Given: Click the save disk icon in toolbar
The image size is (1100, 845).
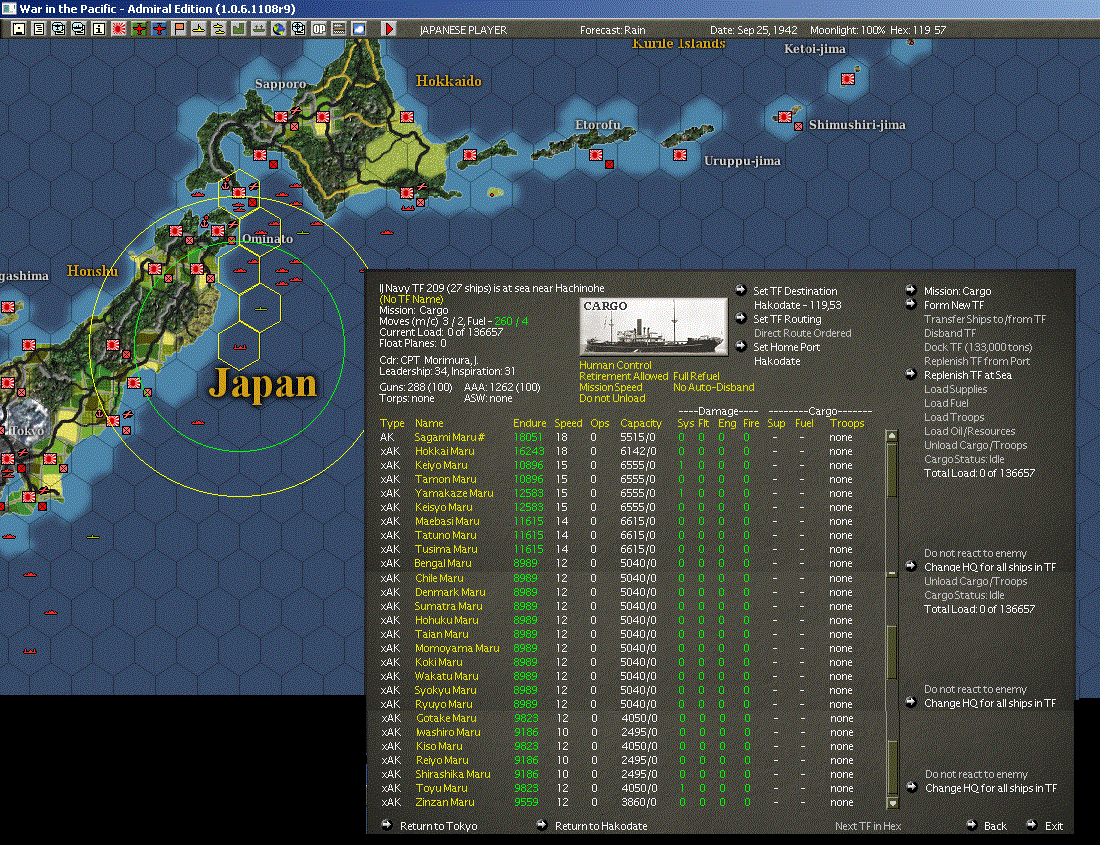Looking at the screenshot, I should click(x=19, y=29).
